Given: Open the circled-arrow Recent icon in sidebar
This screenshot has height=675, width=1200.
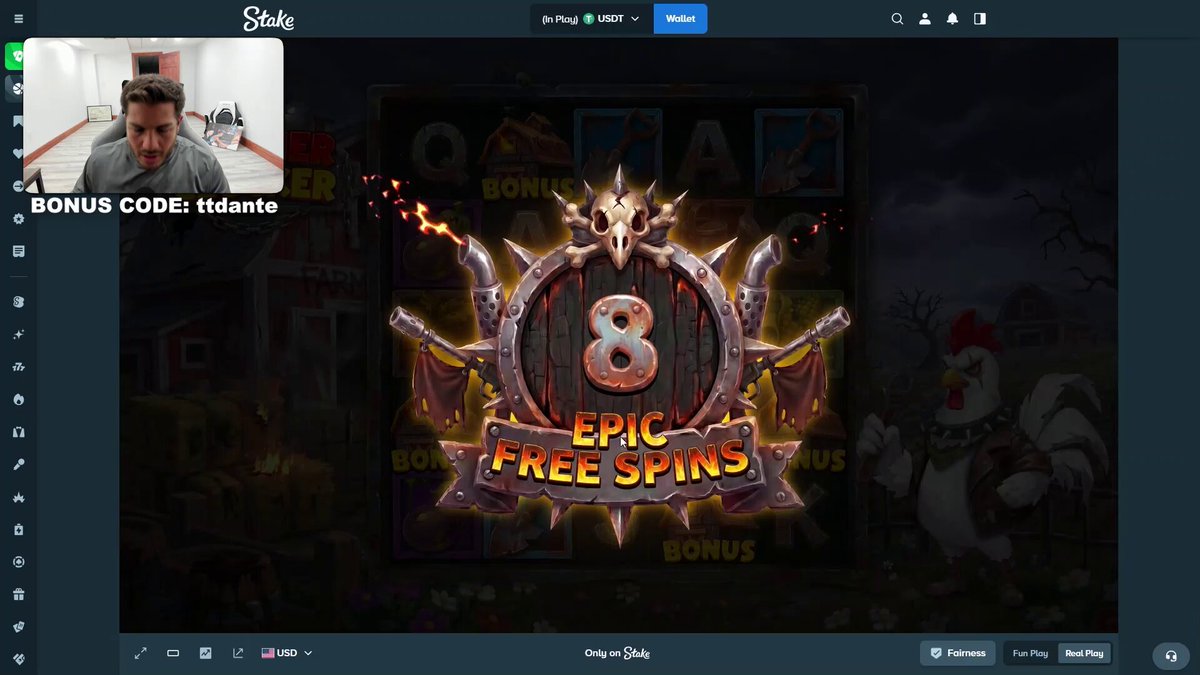Looking at the screenshot, I should click(x=18, y=186).
